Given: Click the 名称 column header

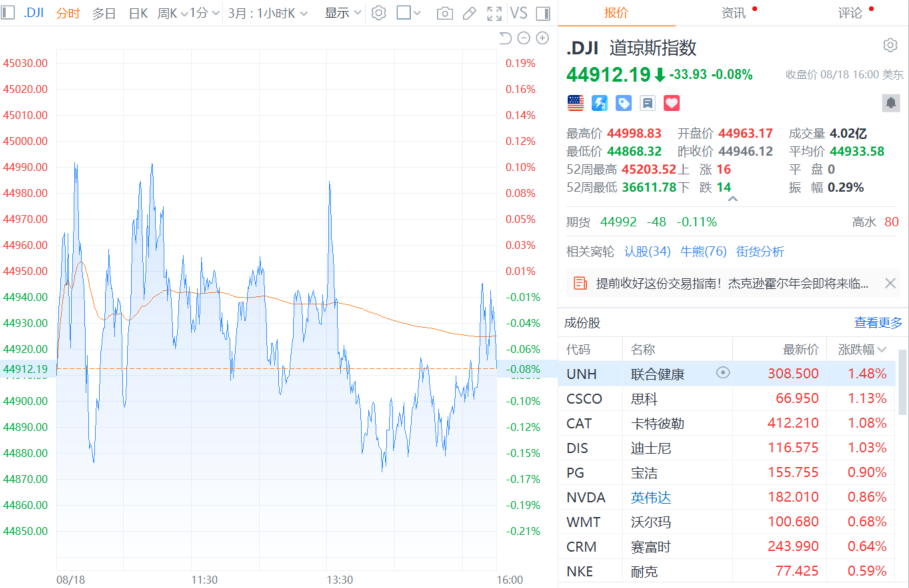Looking at the screenshot, I should (x=643, y=349).
